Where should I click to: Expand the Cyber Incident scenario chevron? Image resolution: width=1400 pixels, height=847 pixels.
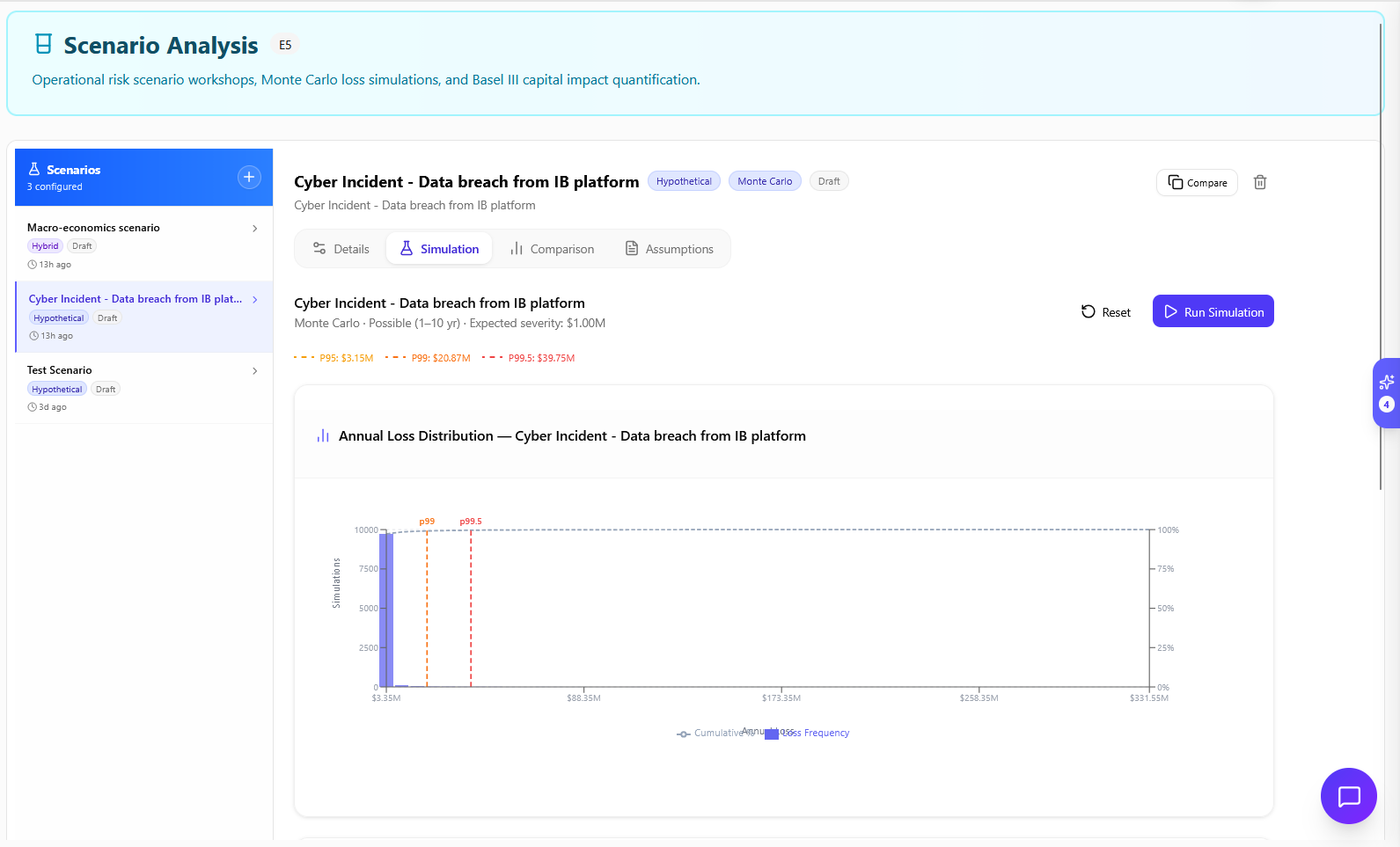(x=255, y=300)
